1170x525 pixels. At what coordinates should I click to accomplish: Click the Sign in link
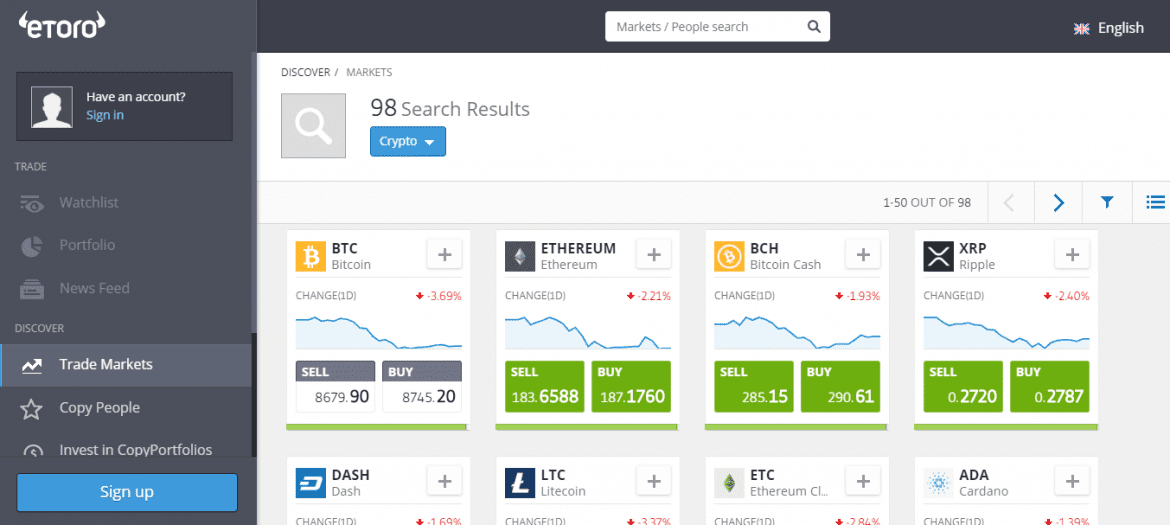click(x=104, y=116)
